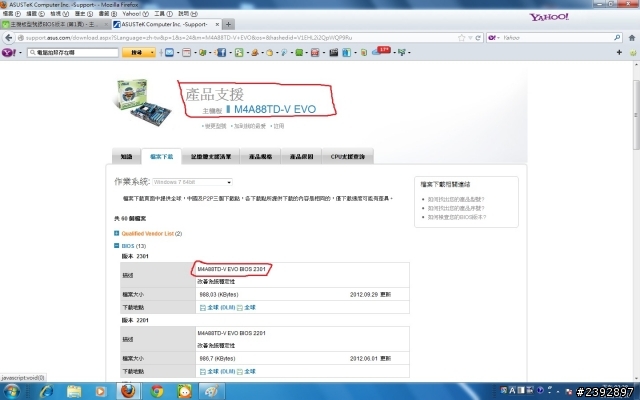640x400 pixels.
Task: Open the operating system Windows 7 64bit dropdown
Action: coord(193,182)
